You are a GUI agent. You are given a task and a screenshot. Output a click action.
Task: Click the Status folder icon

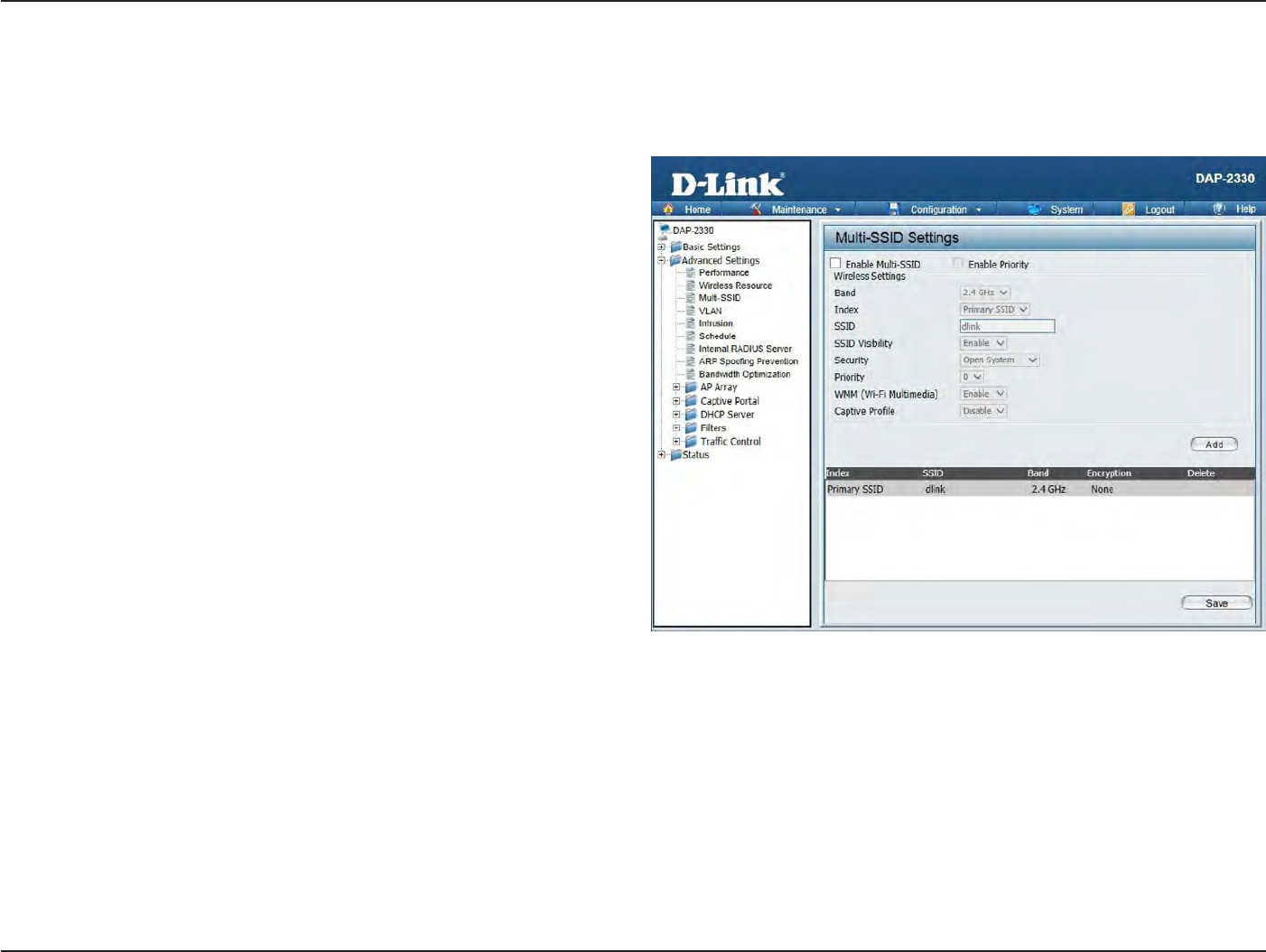click(x=675, y=455)
